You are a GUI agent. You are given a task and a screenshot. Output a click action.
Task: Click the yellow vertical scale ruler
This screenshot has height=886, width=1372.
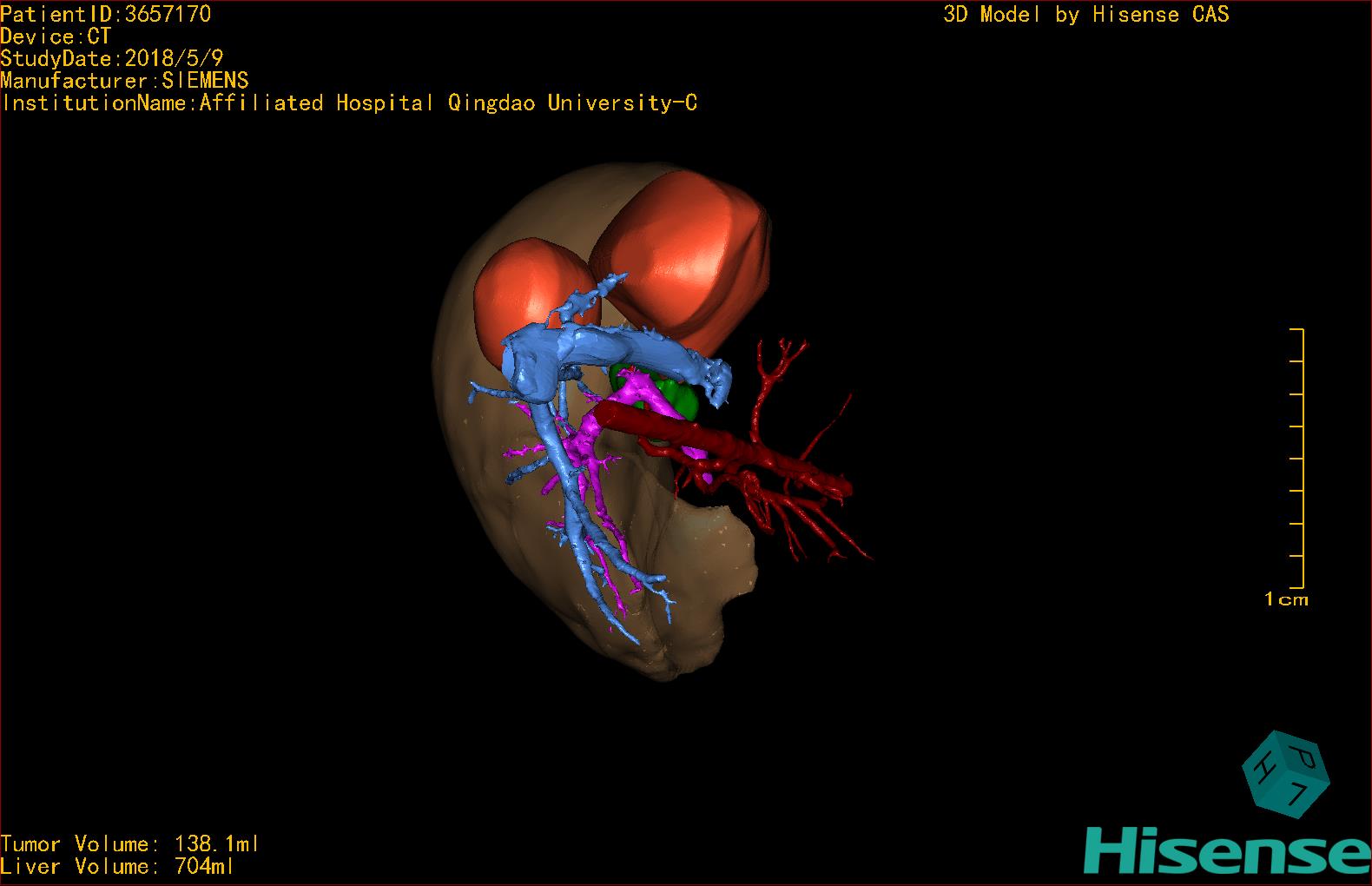[x=1297, y=459]
